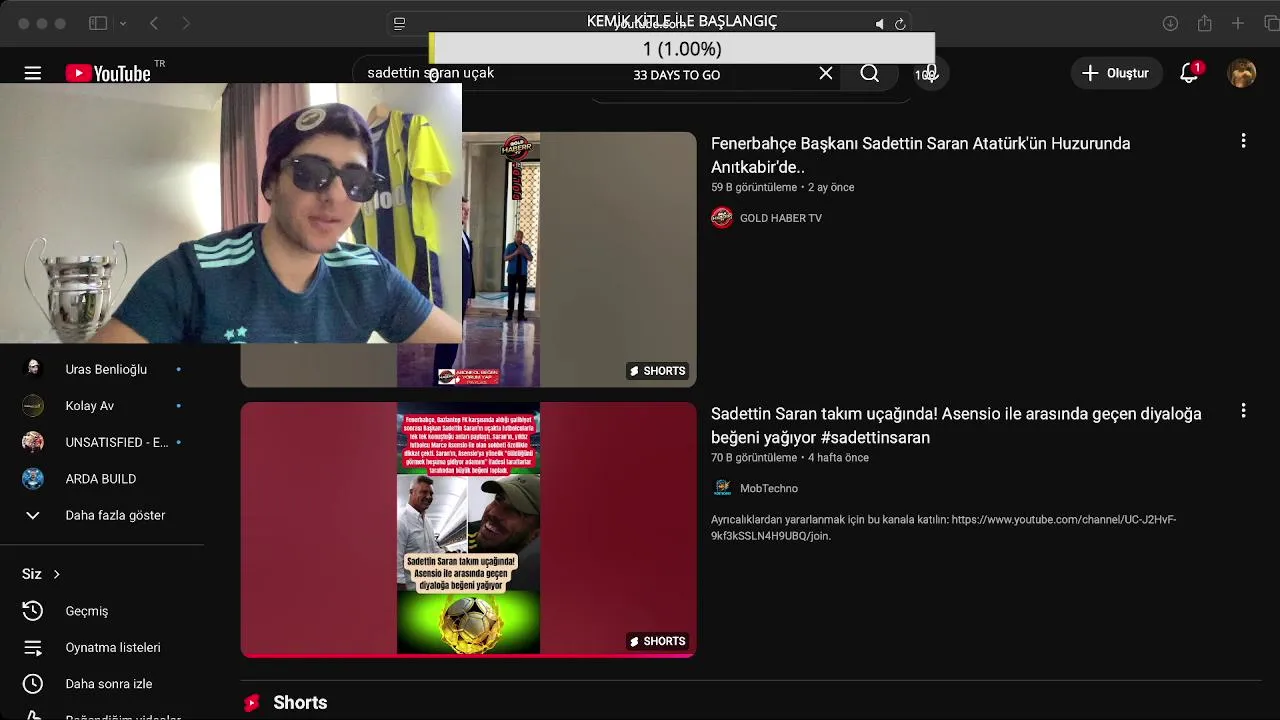Screen dimensions: 1280x720
Task: Click the SHORTS badge on Asensio thumbnail
Action: pos(657,641)
